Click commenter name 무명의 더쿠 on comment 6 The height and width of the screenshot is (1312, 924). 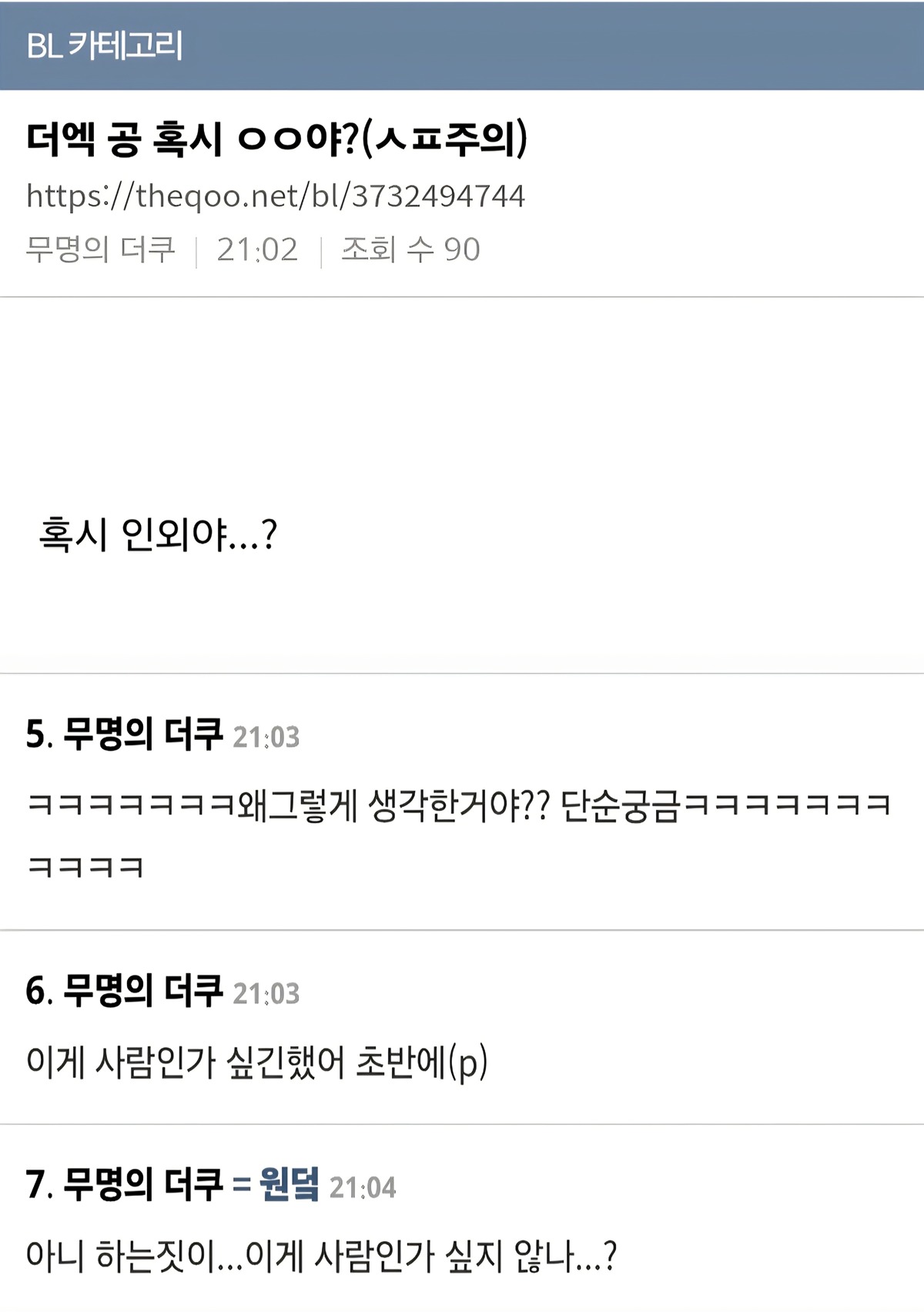(142, 990)
